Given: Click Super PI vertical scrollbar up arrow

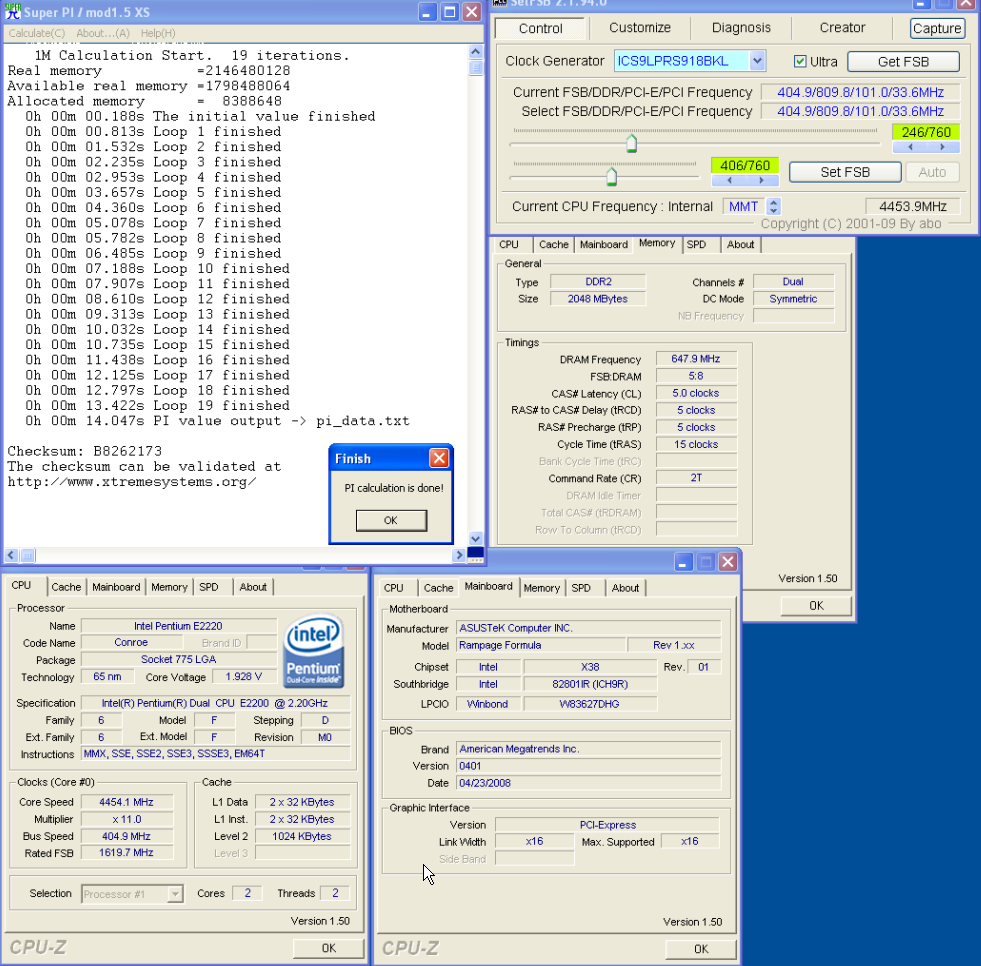Looking at the screenshot, I should 475,51.
